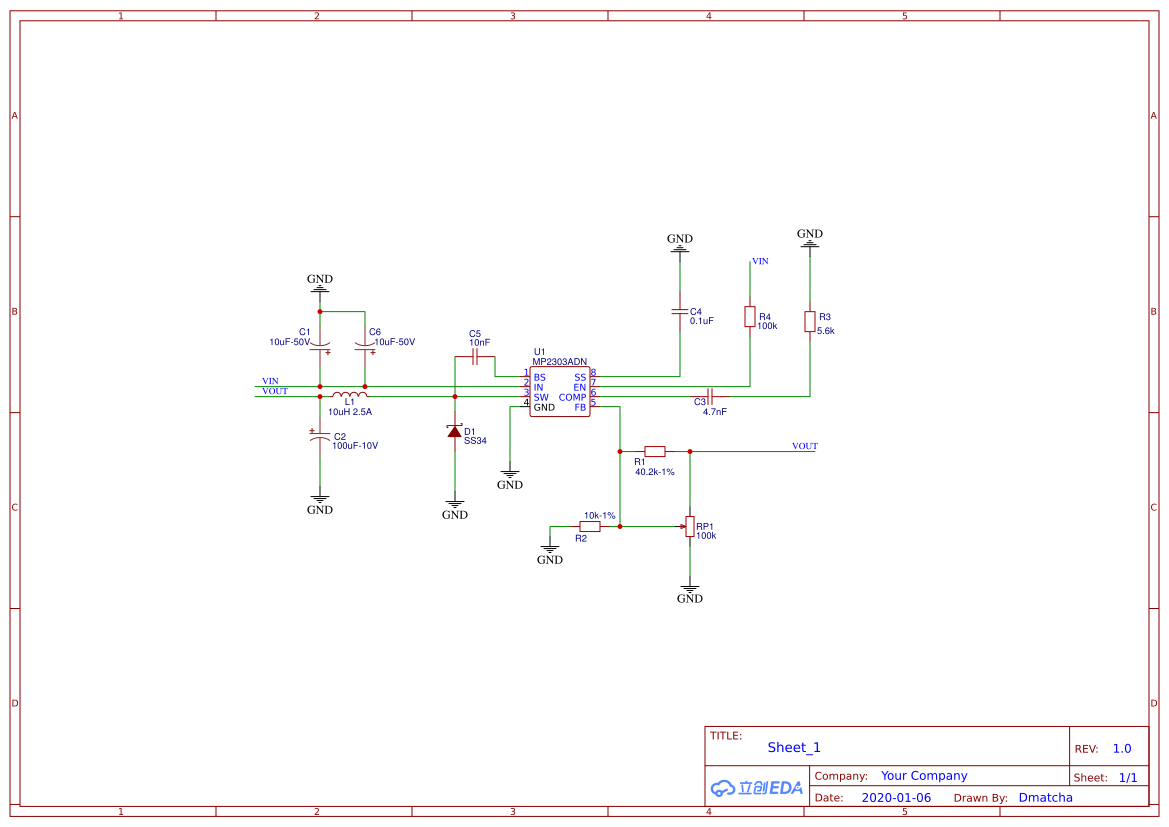This screenshot has height=827, width=1169.
Task: Click the 10uF-50V value of C6
Action: point(394,342)
